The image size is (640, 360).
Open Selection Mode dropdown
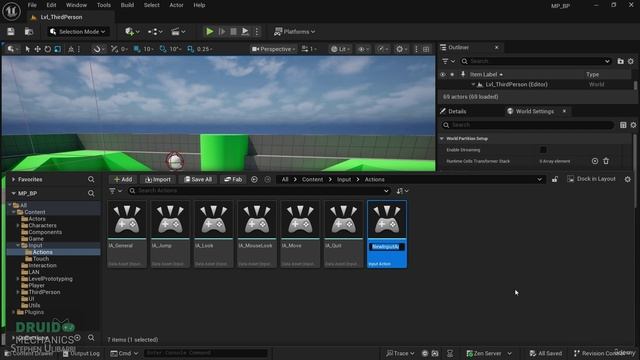point(78,31)
